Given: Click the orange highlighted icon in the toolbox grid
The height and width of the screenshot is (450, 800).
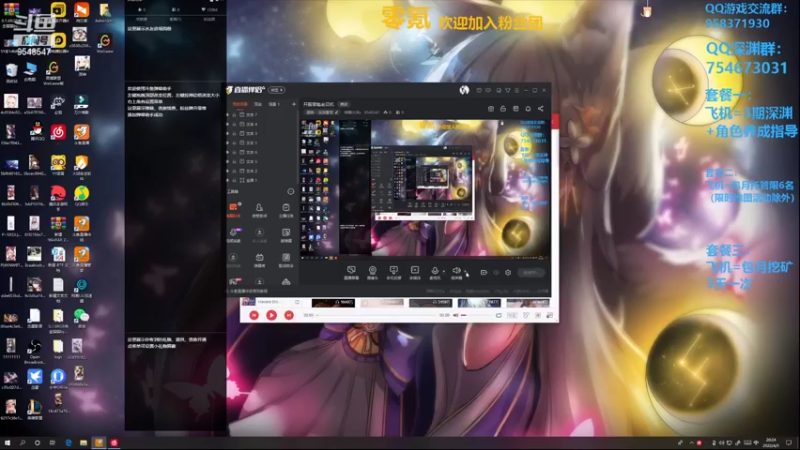Looking at the screenshot, I should (x=234, y=208).
